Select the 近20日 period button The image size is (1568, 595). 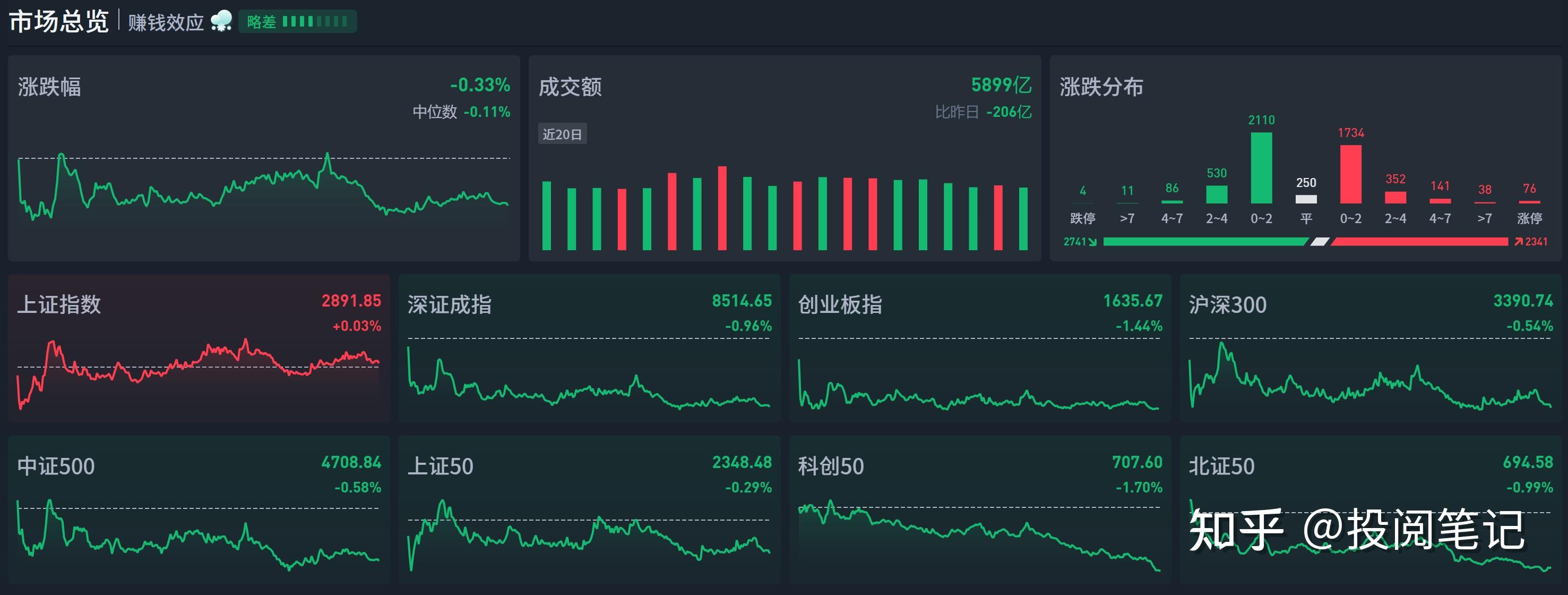(x=563, y=134)
